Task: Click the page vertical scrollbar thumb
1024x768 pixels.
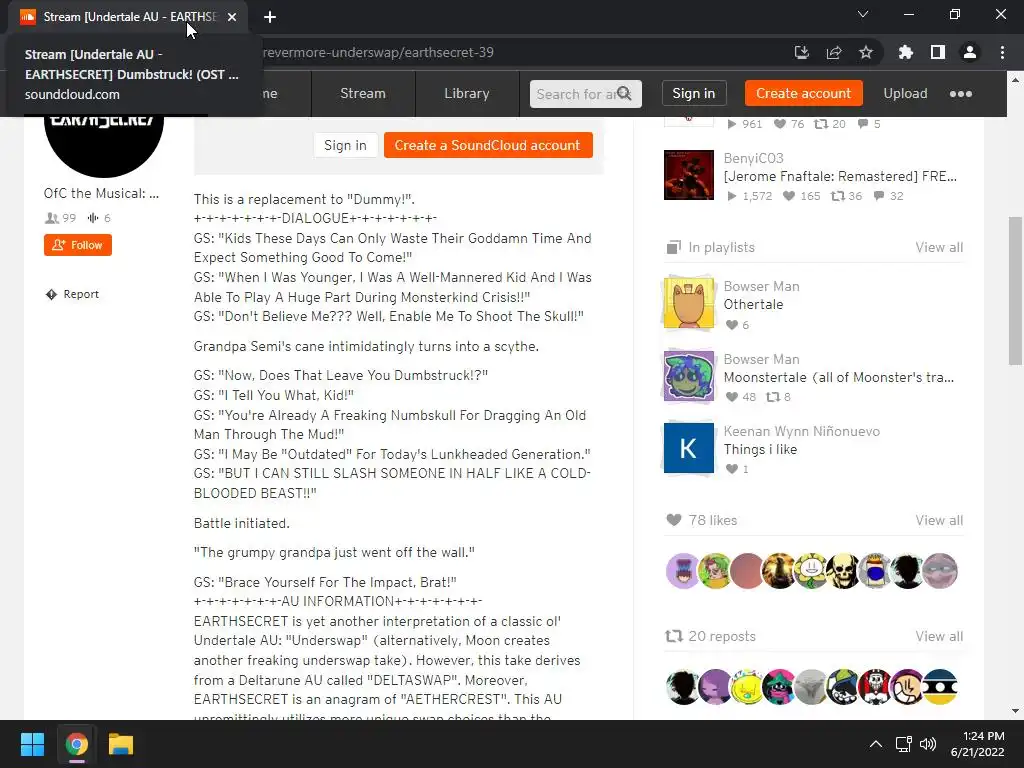Action: [1016, 291]
